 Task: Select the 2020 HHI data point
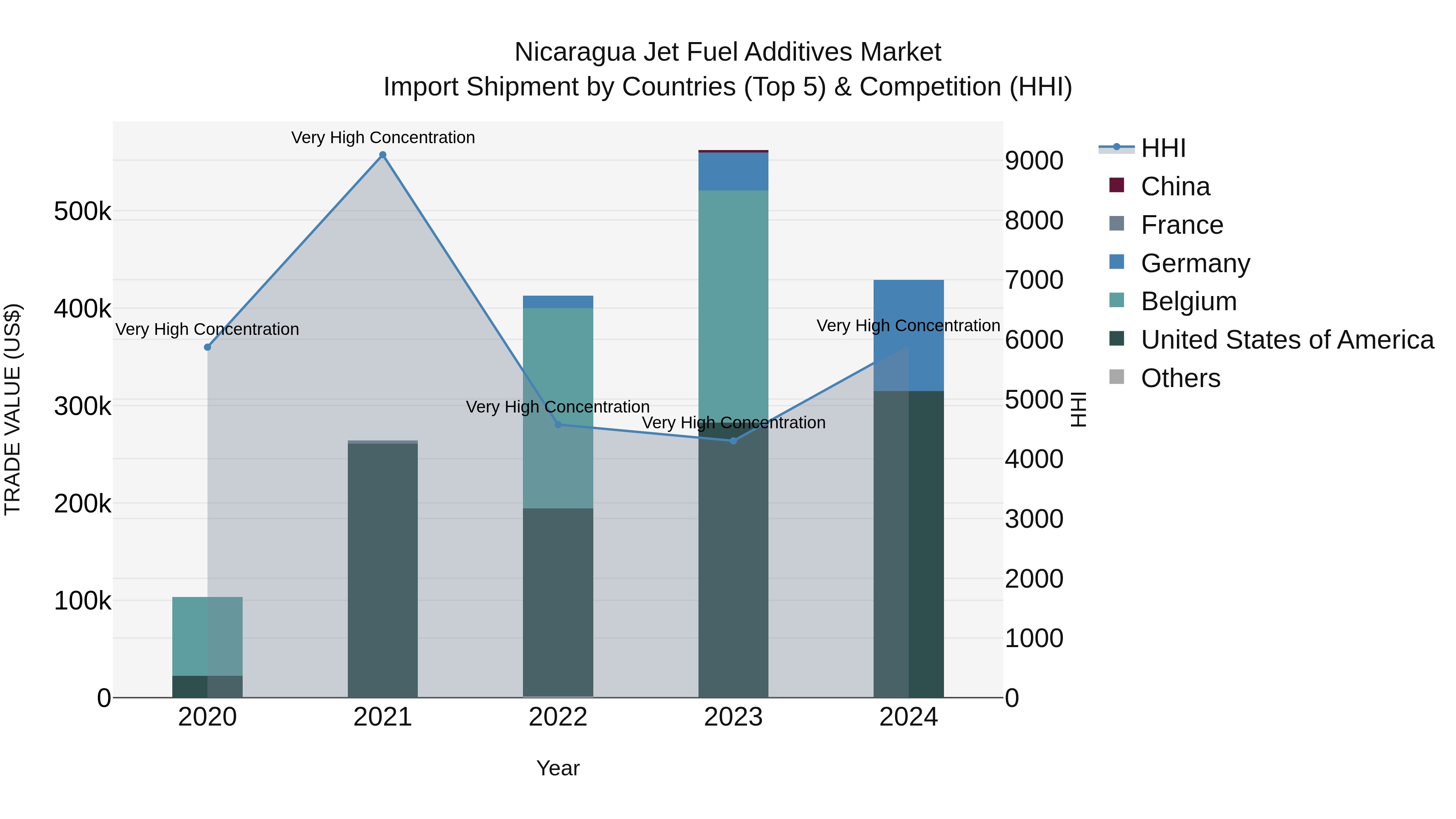coord(207,347)
